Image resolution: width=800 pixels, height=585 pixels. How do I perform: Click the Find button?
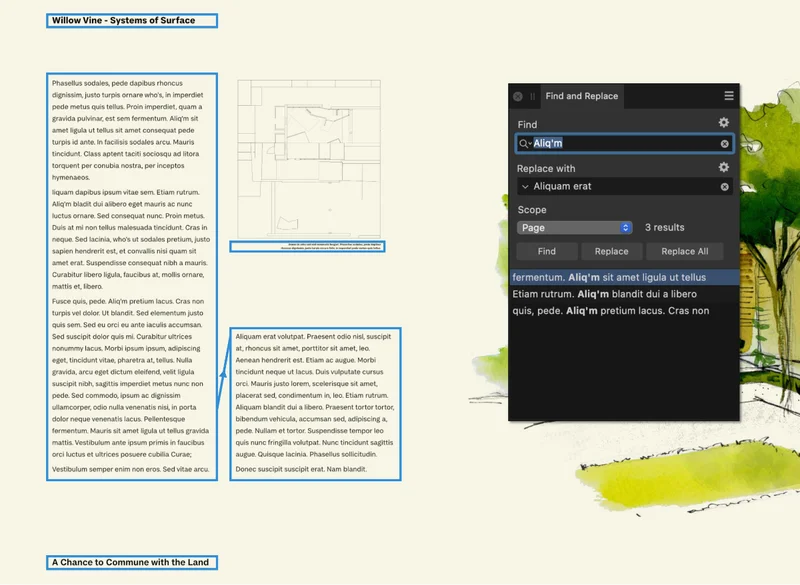(546, 251)
